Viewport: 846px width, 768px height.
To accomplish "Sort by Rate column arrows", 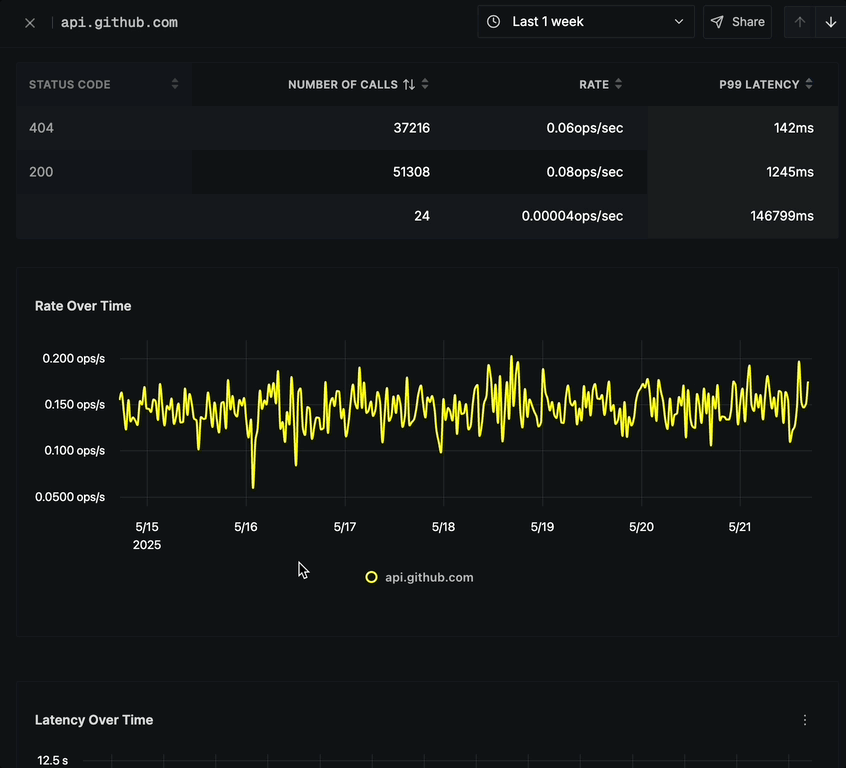I will coord(618,84).
